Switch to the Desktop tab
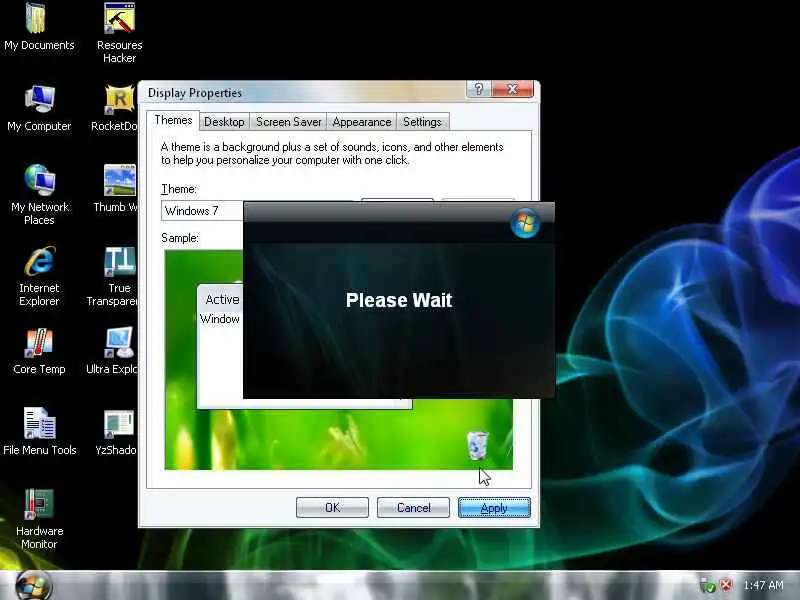800x600 pixels. pos(224,122)
